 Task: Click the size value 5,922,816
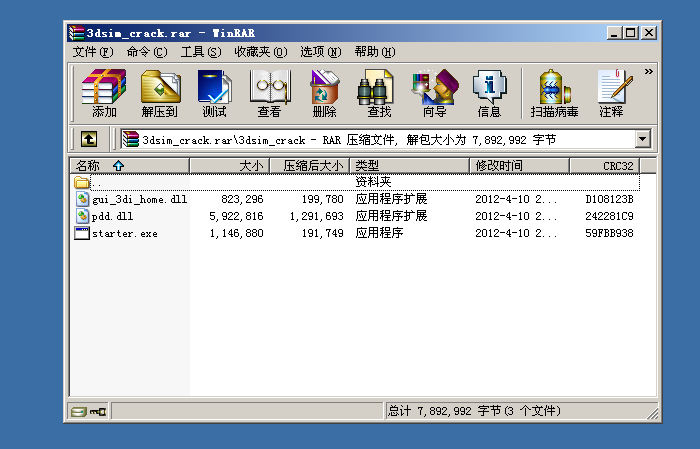tap(236, 216)
